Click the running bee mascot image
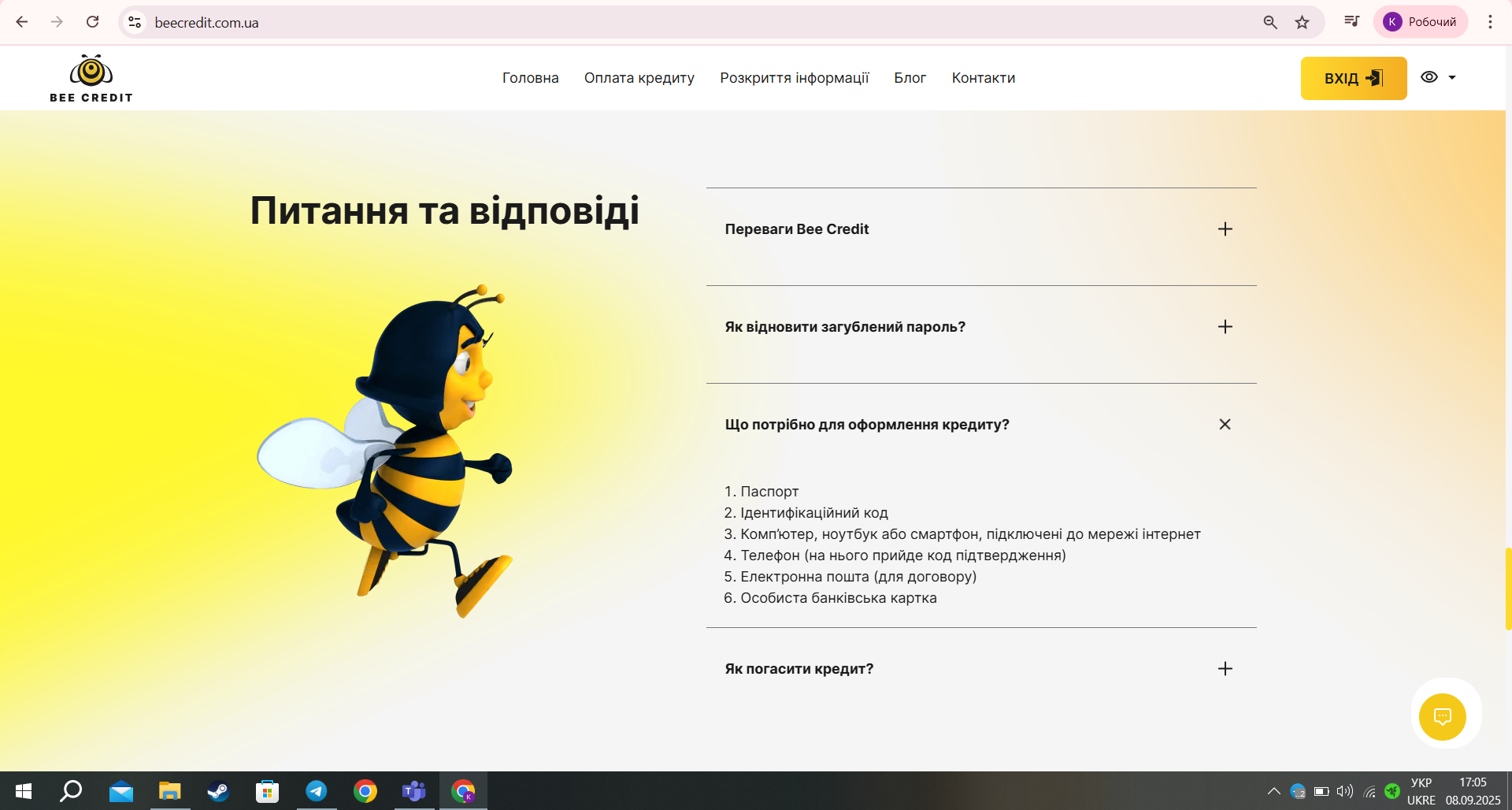 (386, 451)
